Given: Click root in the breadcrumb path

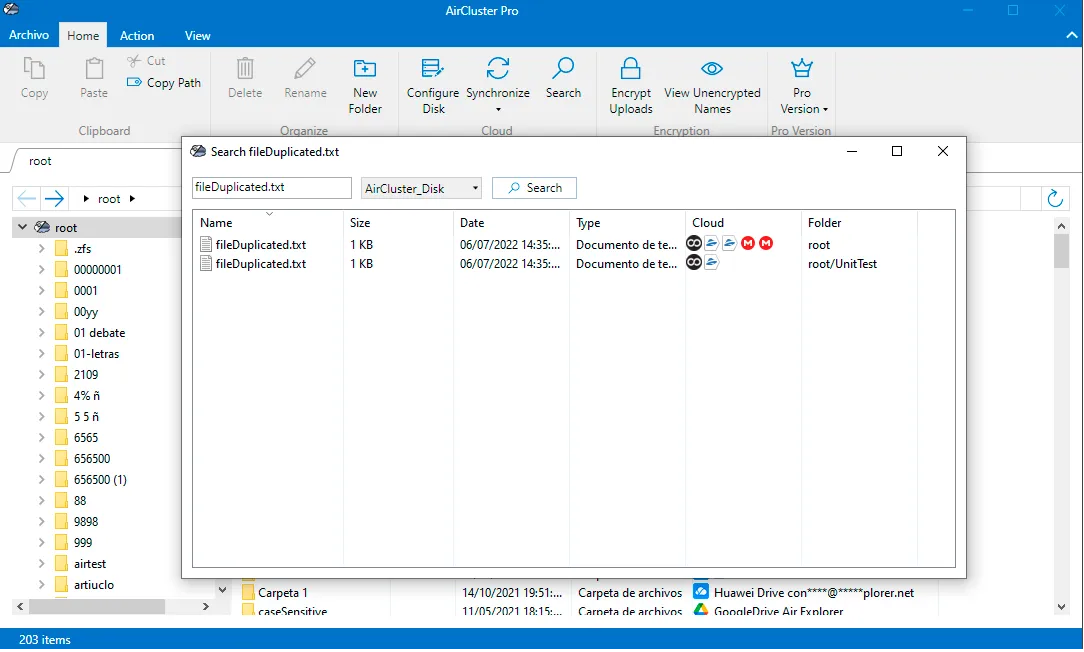Looking at the screenshot, I should 109,199.
